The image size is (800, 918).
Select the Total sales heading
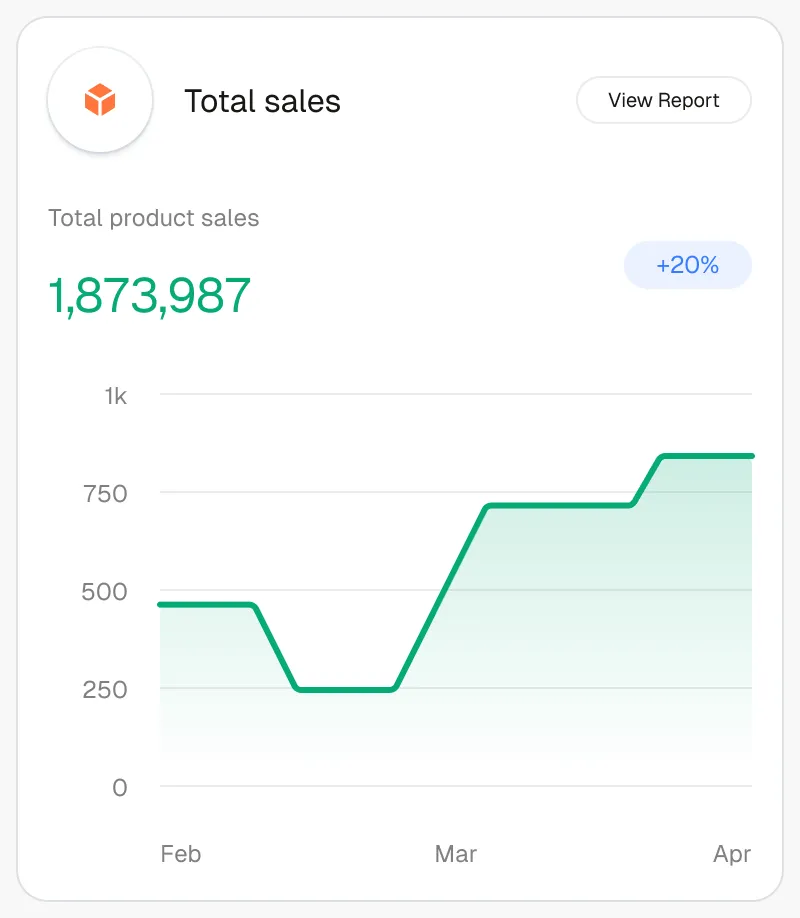point(262,101)
